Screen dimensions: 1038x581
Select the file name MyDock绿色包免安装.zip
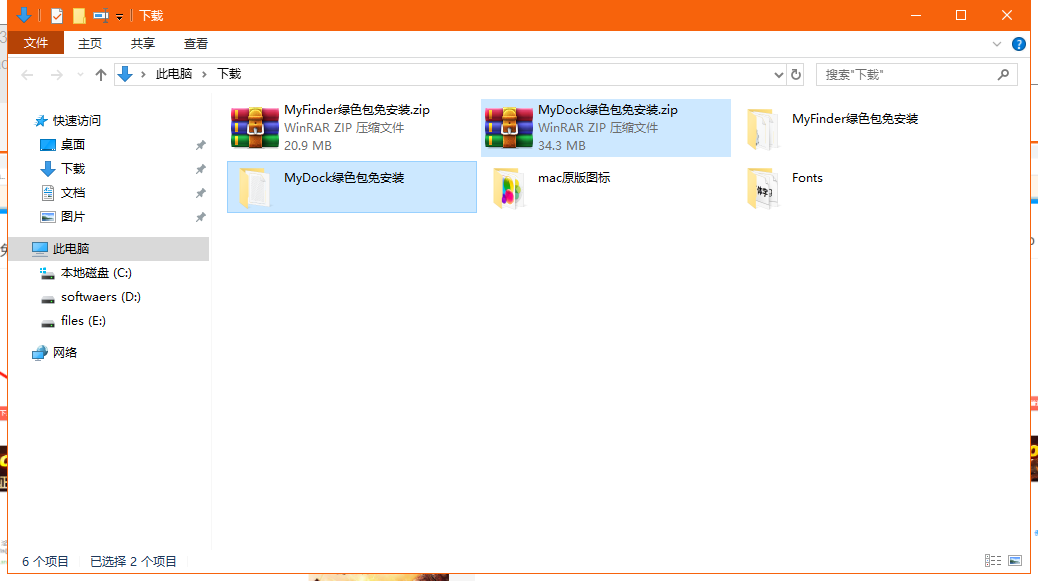pyautogui.click(x=608, y=110)
